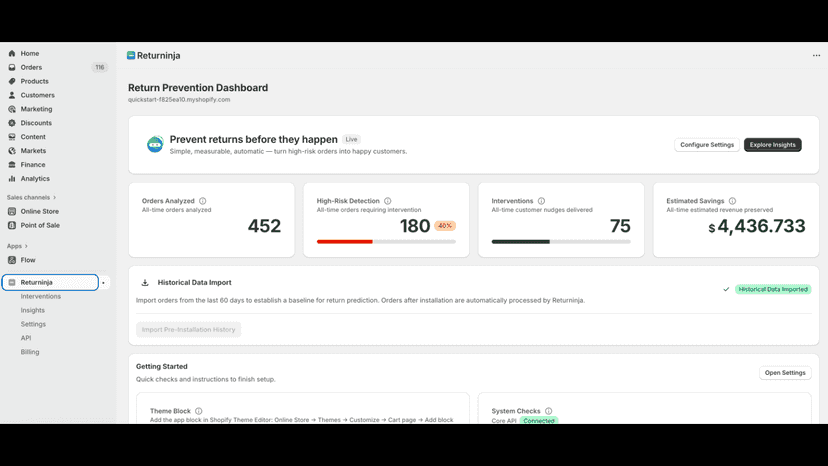The image size is (828, 466).
Task: Click Open Settings button
Action: tap(785, 373)
